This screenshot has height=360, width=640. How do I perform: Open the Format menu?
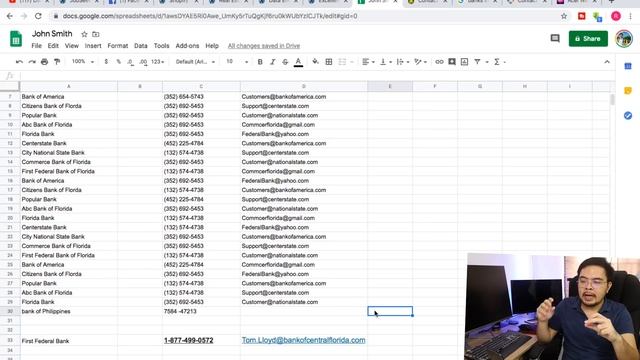coord(118,46)
